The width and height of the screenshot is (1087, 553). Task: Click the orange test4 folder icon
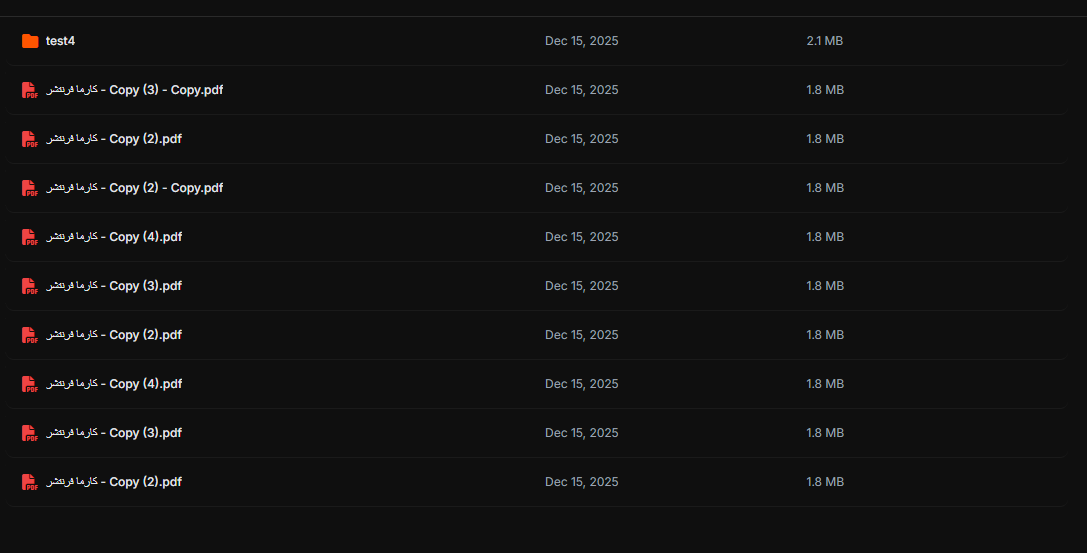pos(30,41)
